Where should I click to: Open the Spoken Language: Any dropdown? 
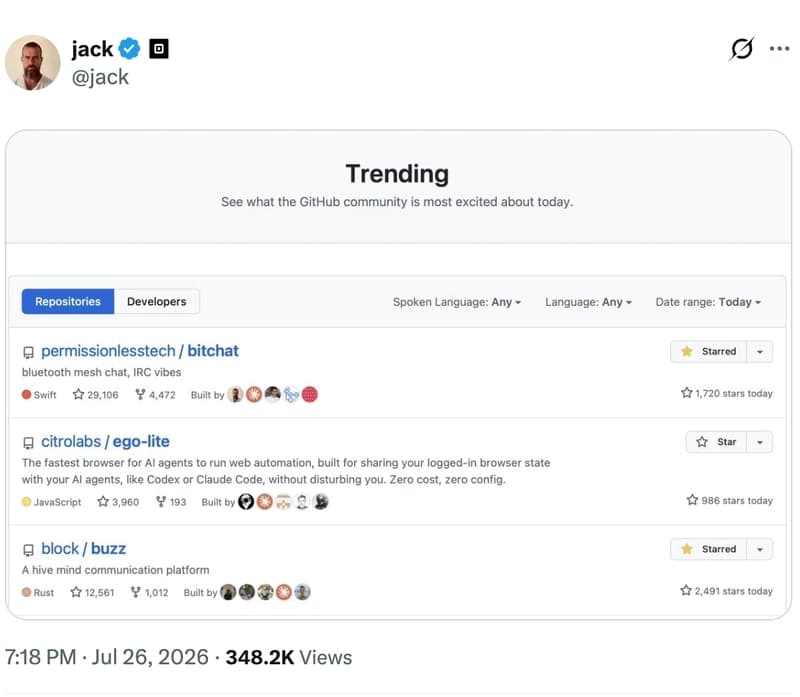457,302
